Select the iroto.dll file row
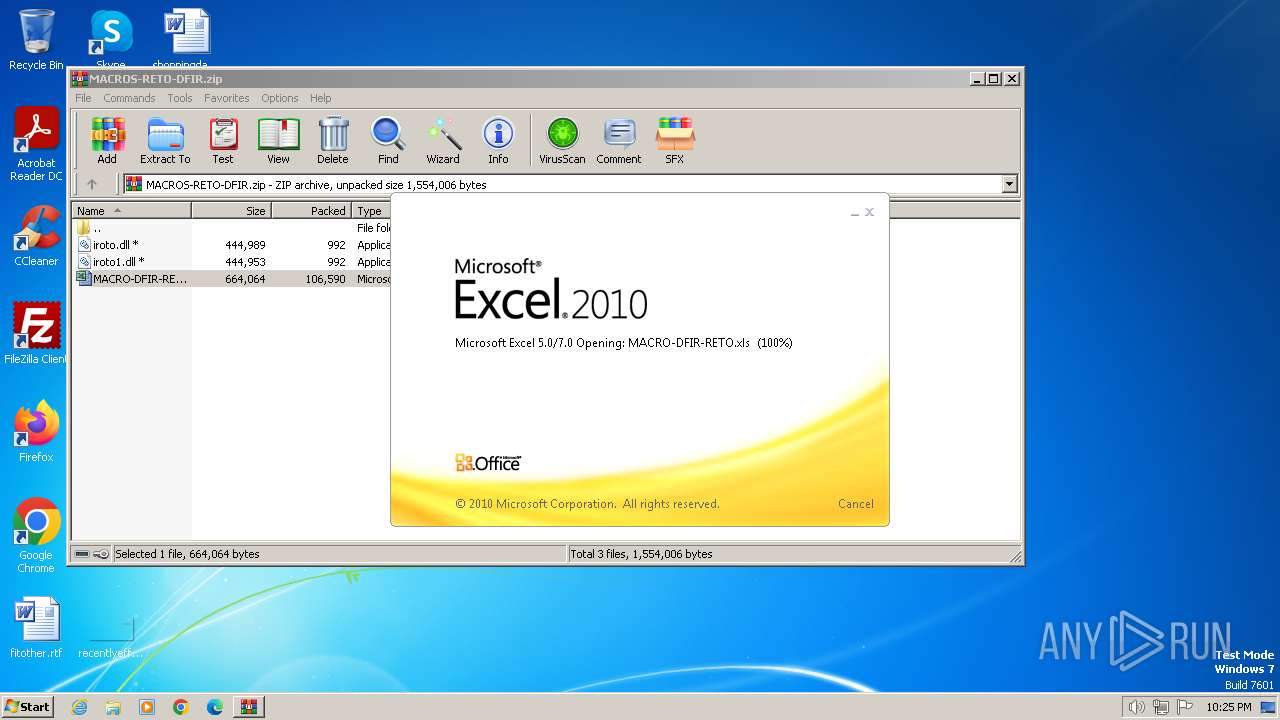 (232, 245)
